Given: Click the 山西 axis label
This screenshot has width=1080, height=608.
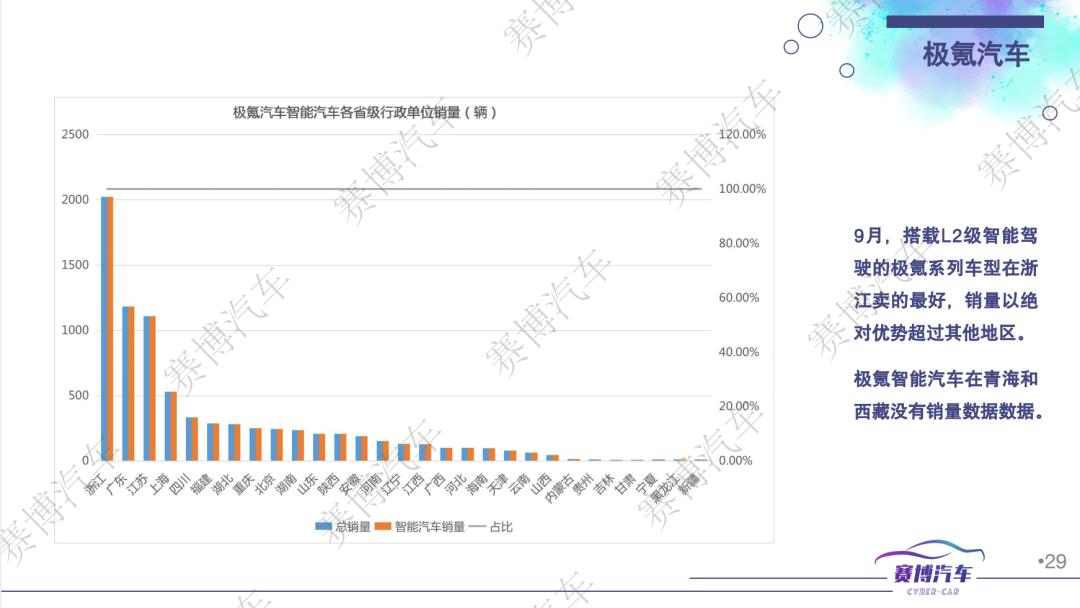Looking at the screenshot, I should pos(542,483).
